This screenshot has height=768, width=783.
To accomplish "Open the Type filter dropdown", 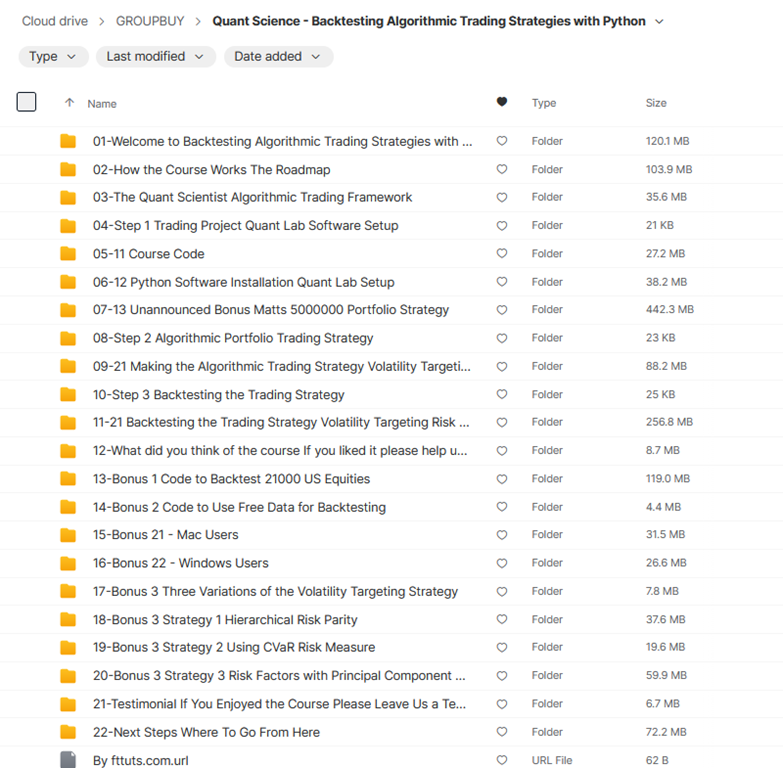I will coord(53,57).
